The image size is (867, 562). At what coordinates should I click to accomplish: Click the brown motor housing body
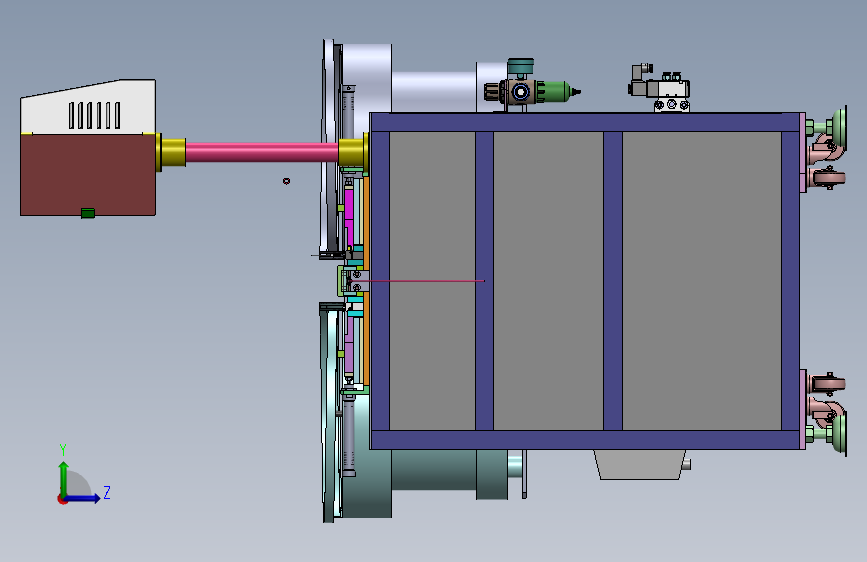pos(88,174)
